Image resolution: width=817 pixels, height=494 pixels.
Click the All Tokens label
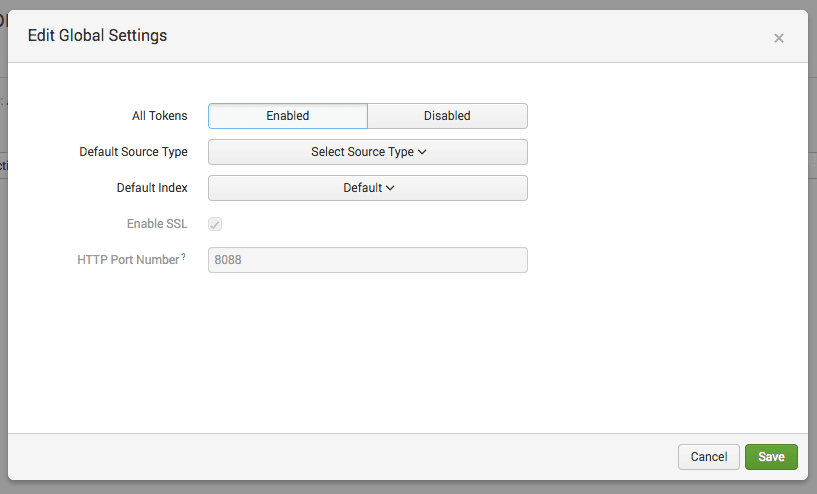159,116
